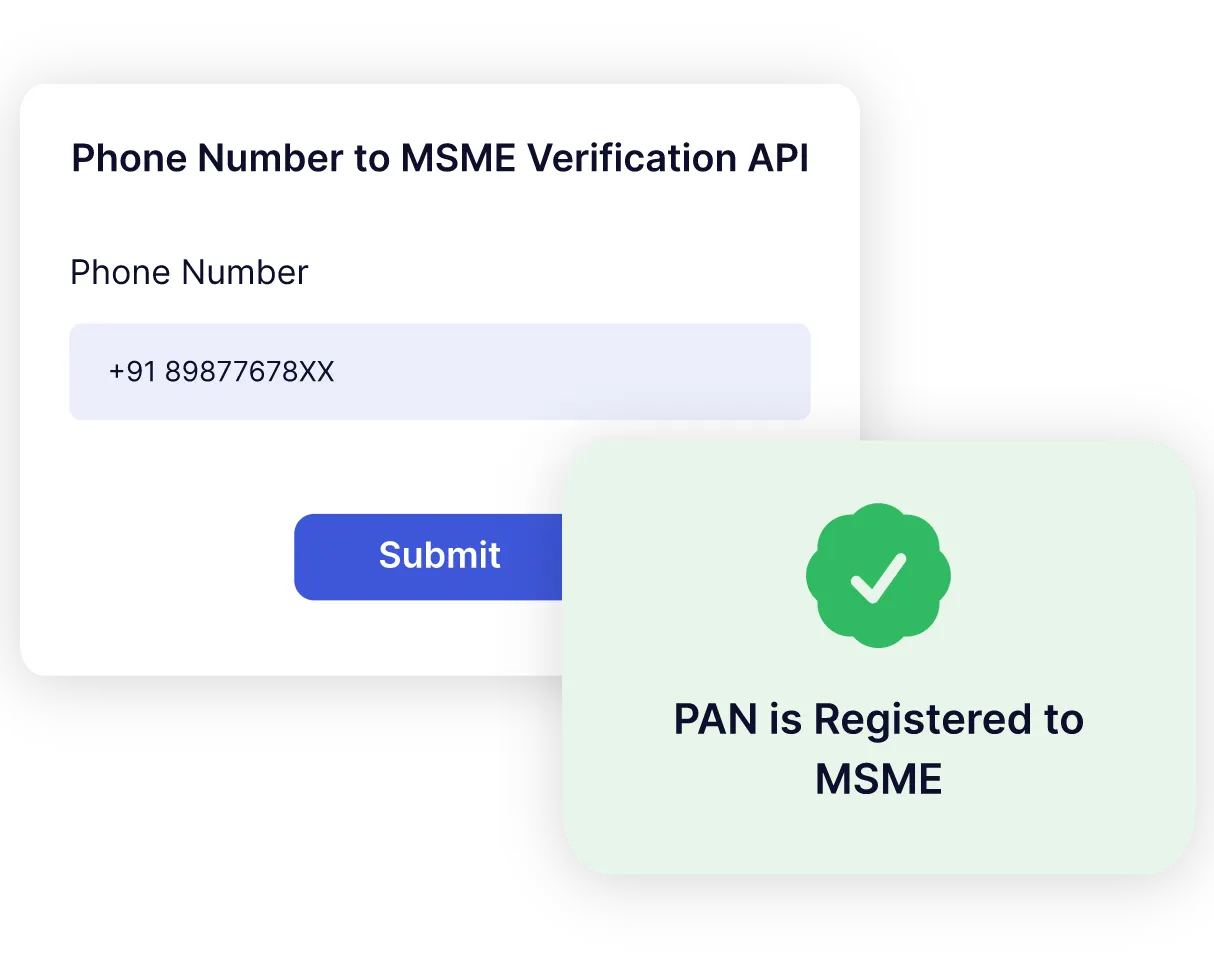Click the white checkmark inside the badge
The width and height of the screenshot is (1214, 971).
point(878,577)
